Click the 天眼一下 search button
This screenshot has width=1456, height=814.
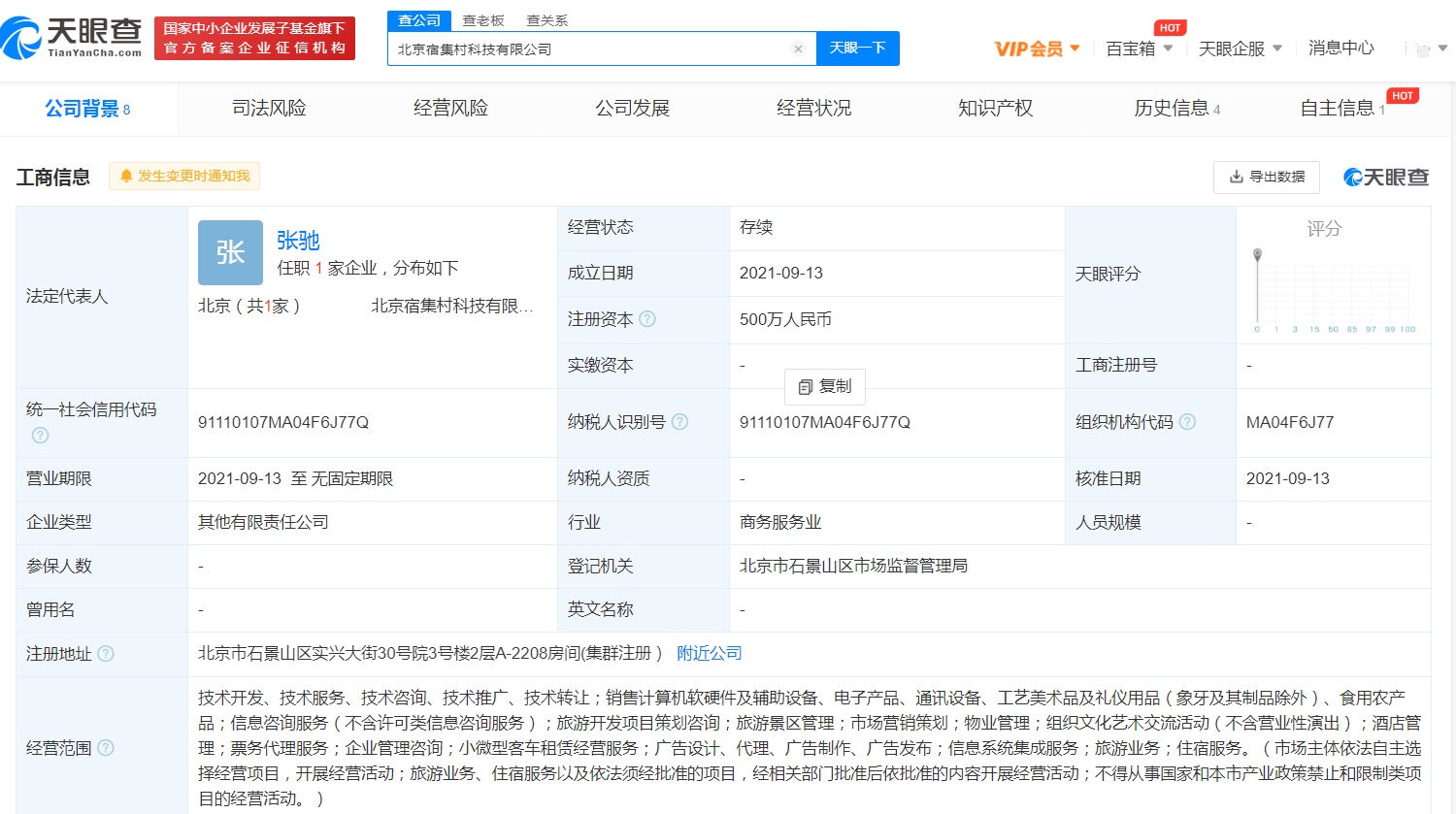point(858,49)
